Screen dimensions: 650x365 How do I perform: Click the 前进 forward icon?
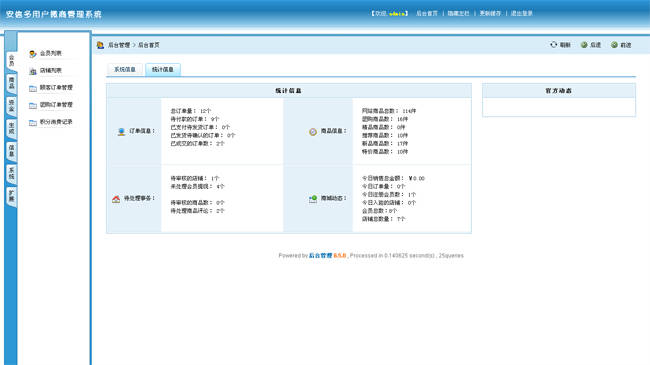click(x=614, y=45)
